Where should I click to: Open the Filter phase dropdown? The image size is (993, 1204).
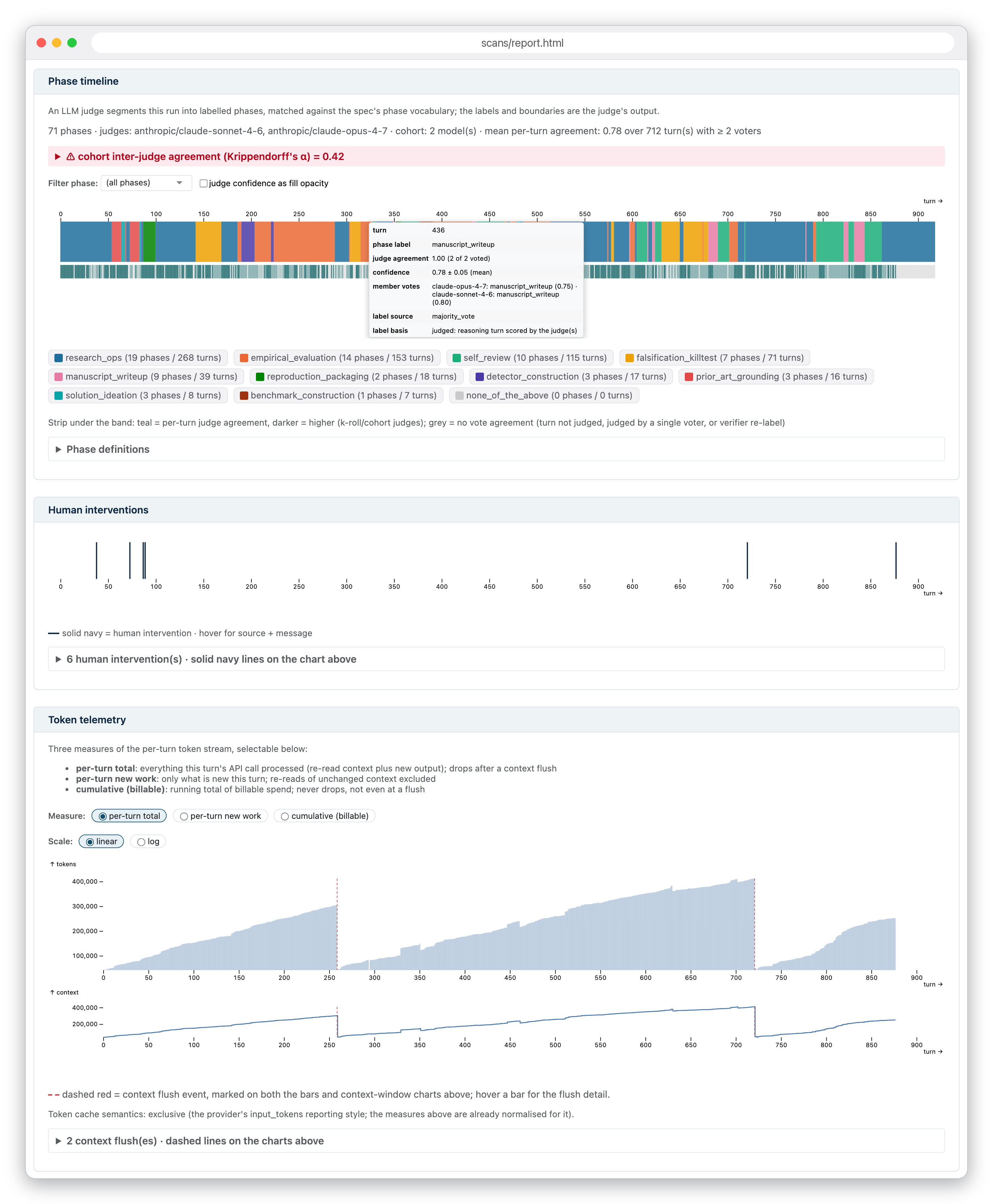coord(146,182)
